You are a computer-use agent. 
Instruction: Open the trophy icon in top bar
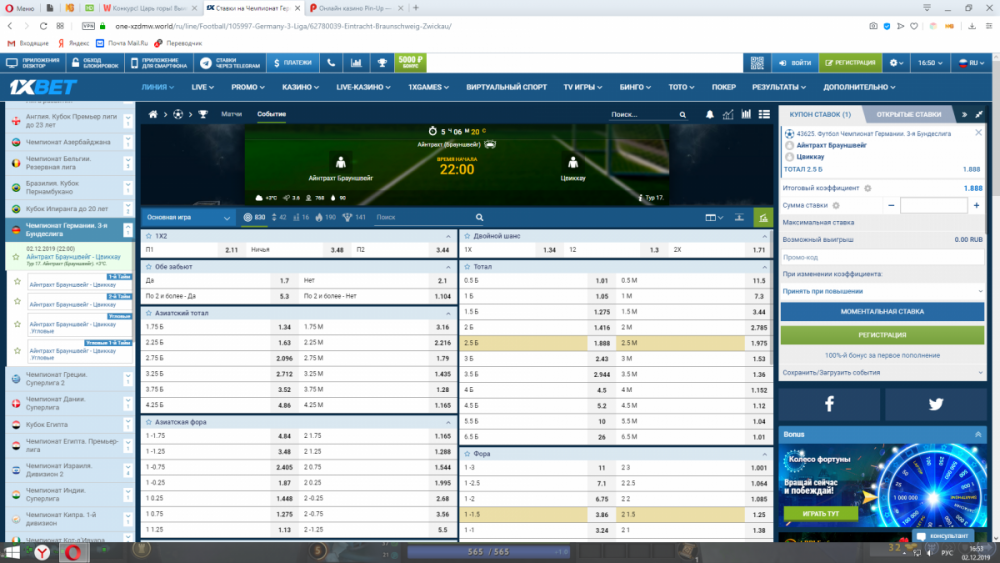tap(381, 63)
